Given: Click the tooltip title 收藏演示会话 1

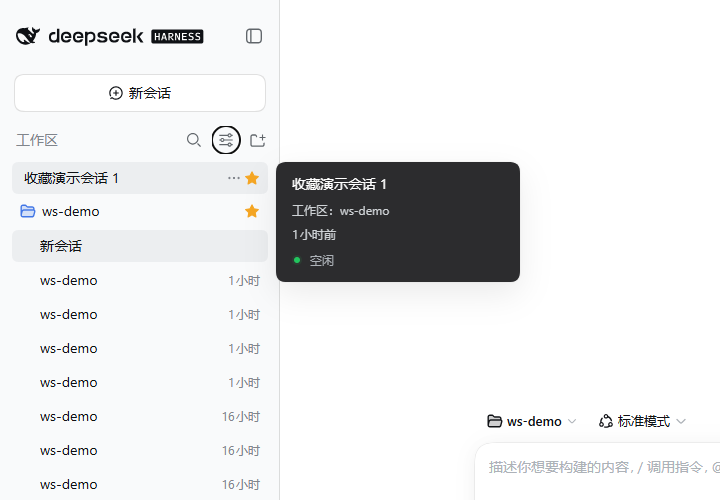Looking at the screenshot, I should [x=339, y=184].
